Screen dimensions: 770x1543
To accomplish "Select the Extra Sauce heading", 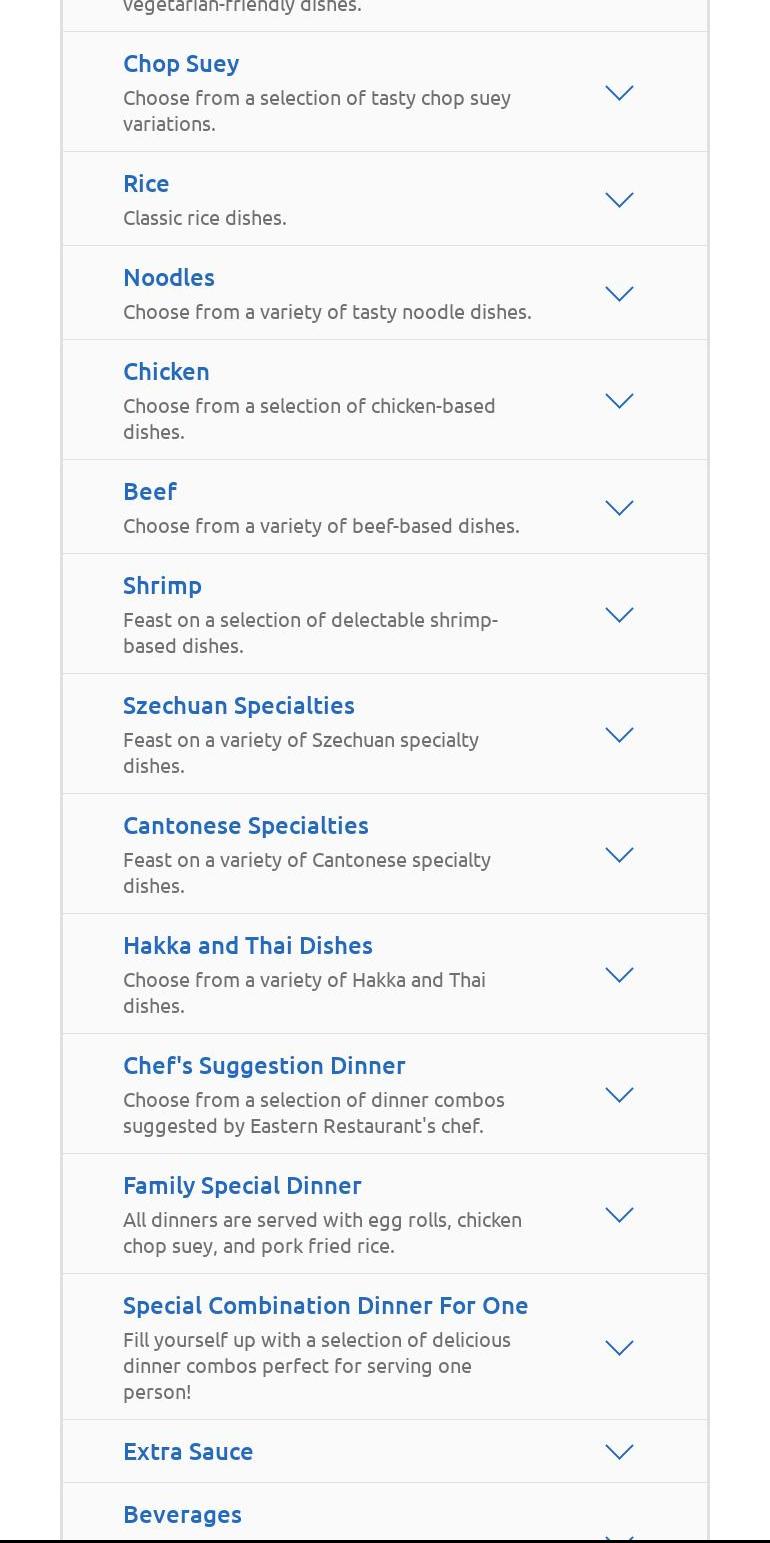I will pos(188,1452).
